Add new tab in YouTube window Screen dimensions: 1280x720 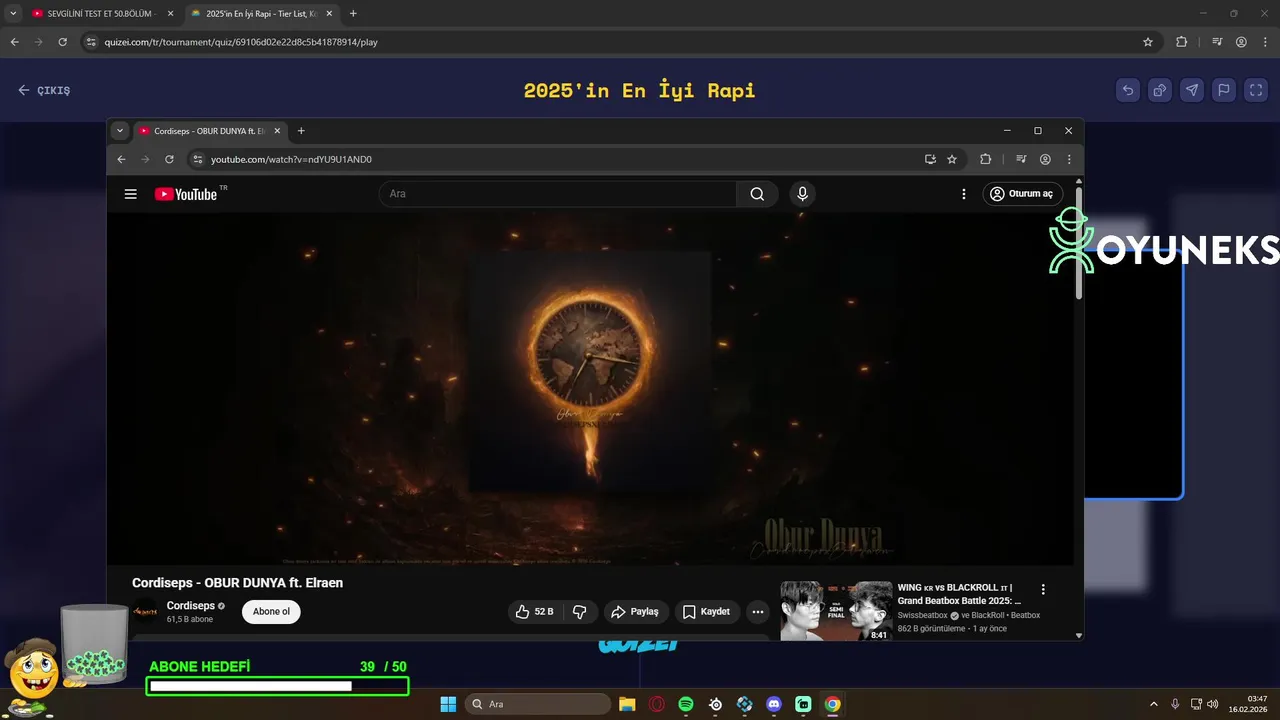[301, 131]
